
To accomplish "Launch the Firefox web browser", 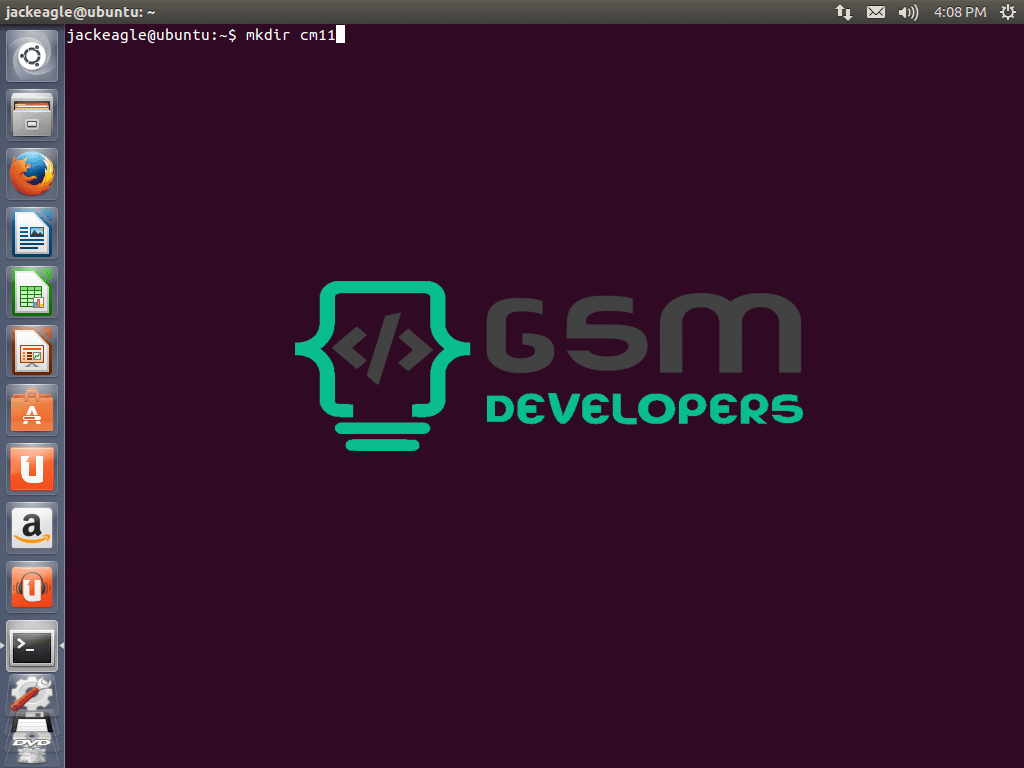I will tap(32, 174).
